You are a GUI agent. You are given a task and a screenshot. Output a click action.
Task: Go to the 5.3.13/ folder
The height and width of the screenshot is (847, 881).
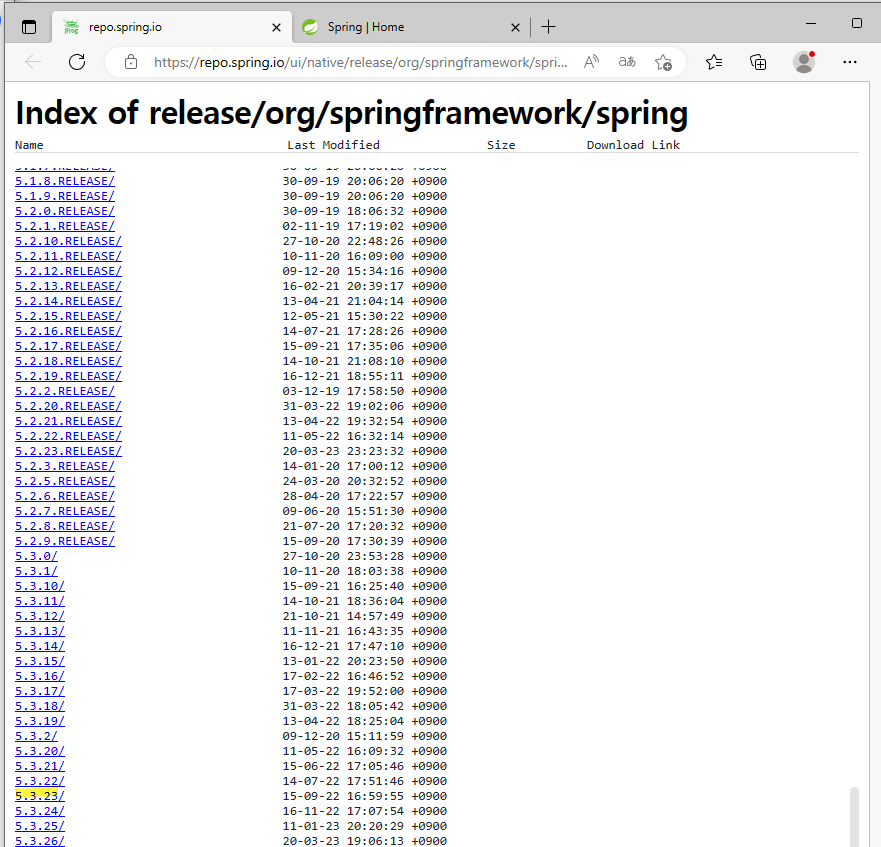(39, 631)
